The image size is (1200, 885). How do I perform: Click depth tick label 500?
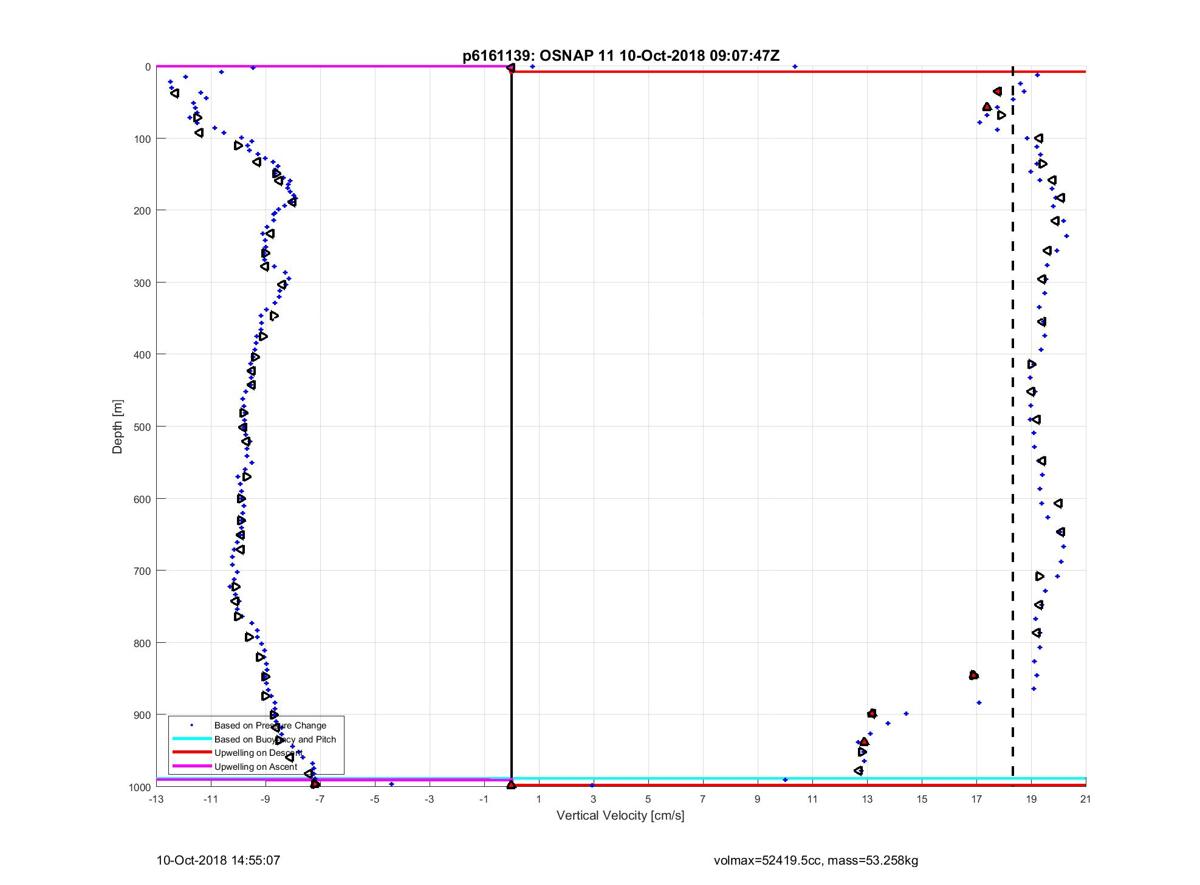[x=143, y=427]
